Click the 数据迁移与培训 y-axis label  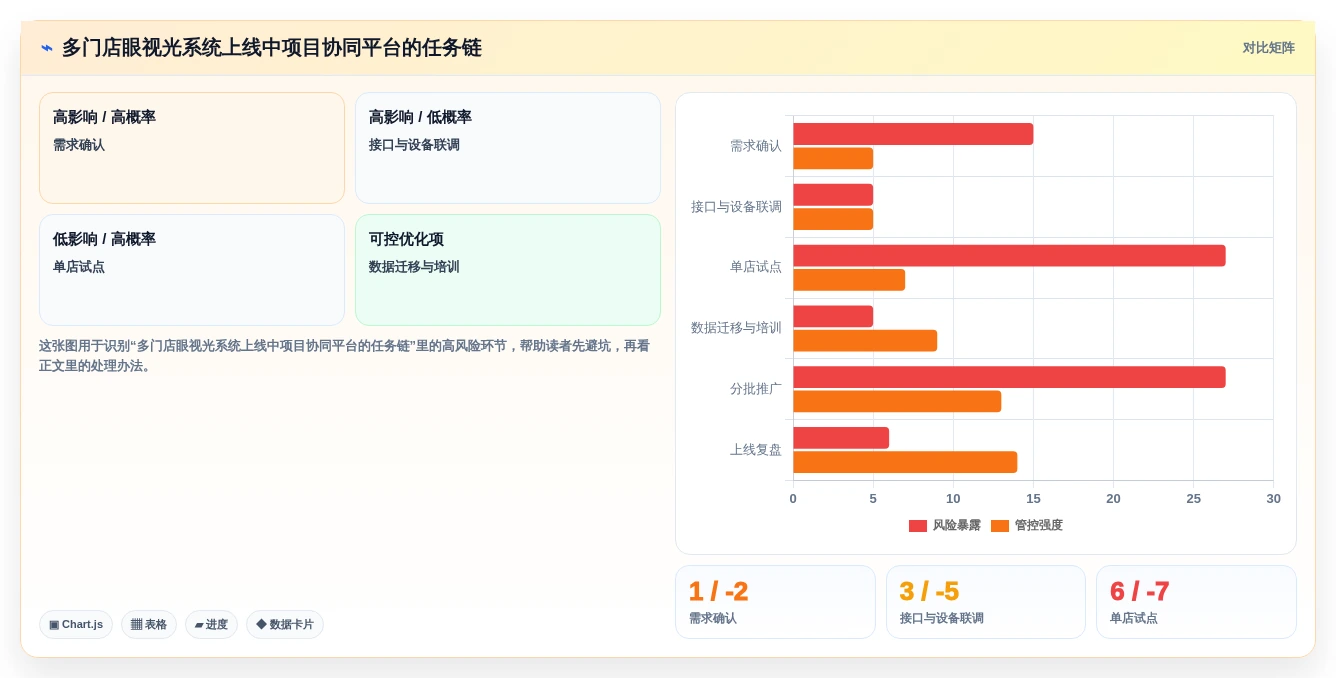(737, 328)
